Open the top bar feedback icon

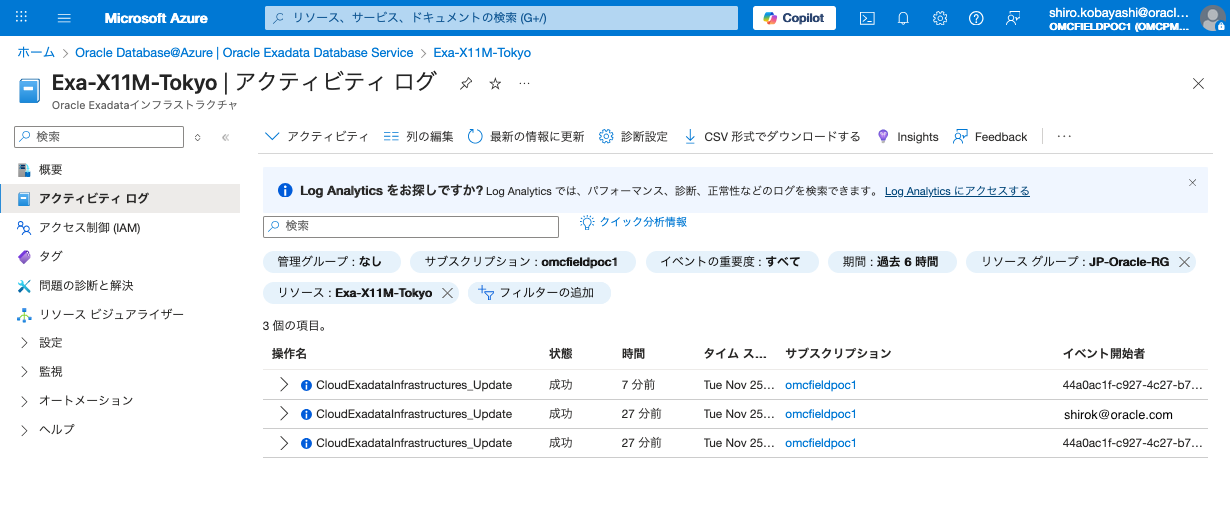coord(1014,18)
